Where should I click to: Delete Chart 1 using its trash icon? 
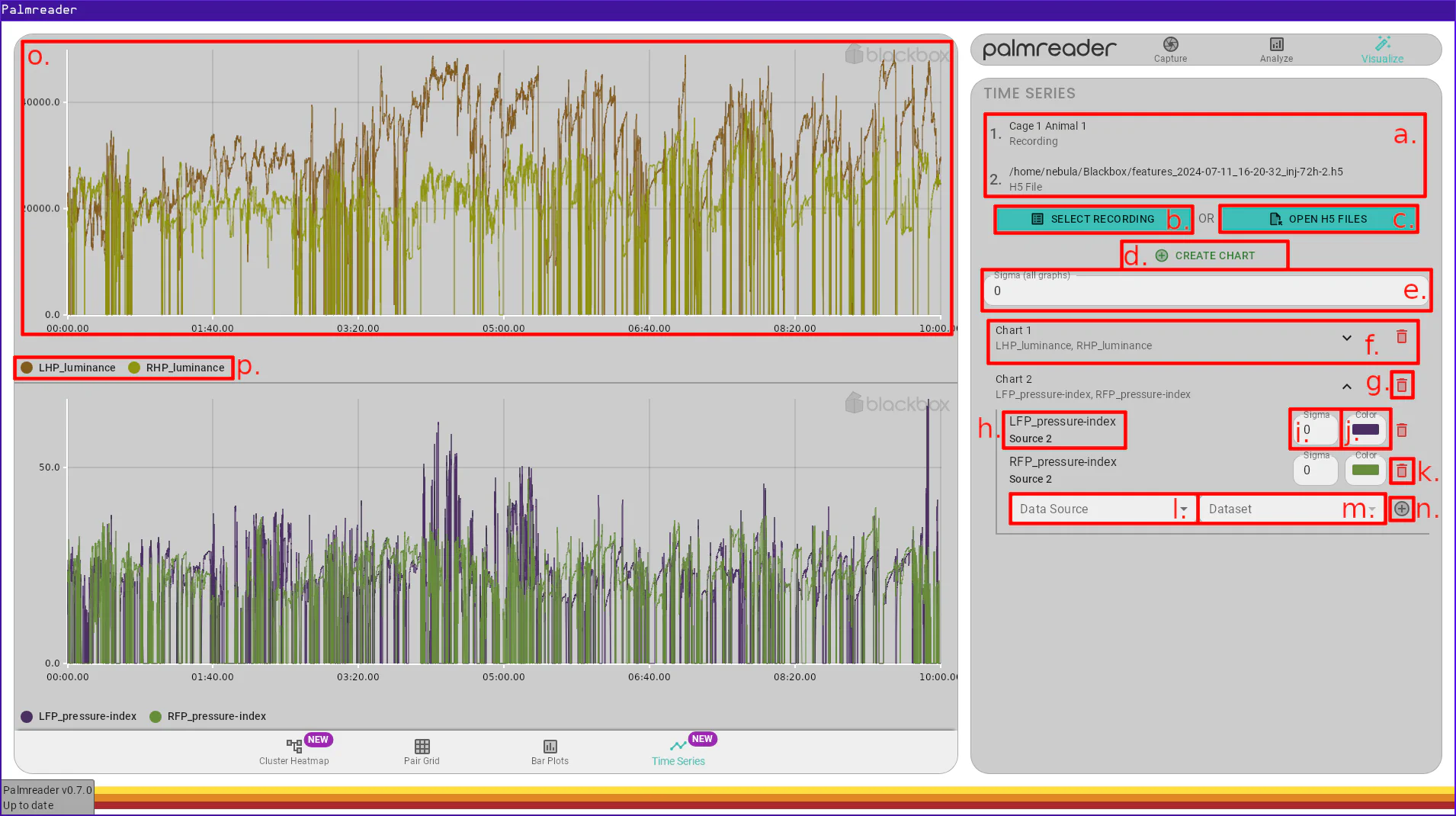coord(1403,336)
